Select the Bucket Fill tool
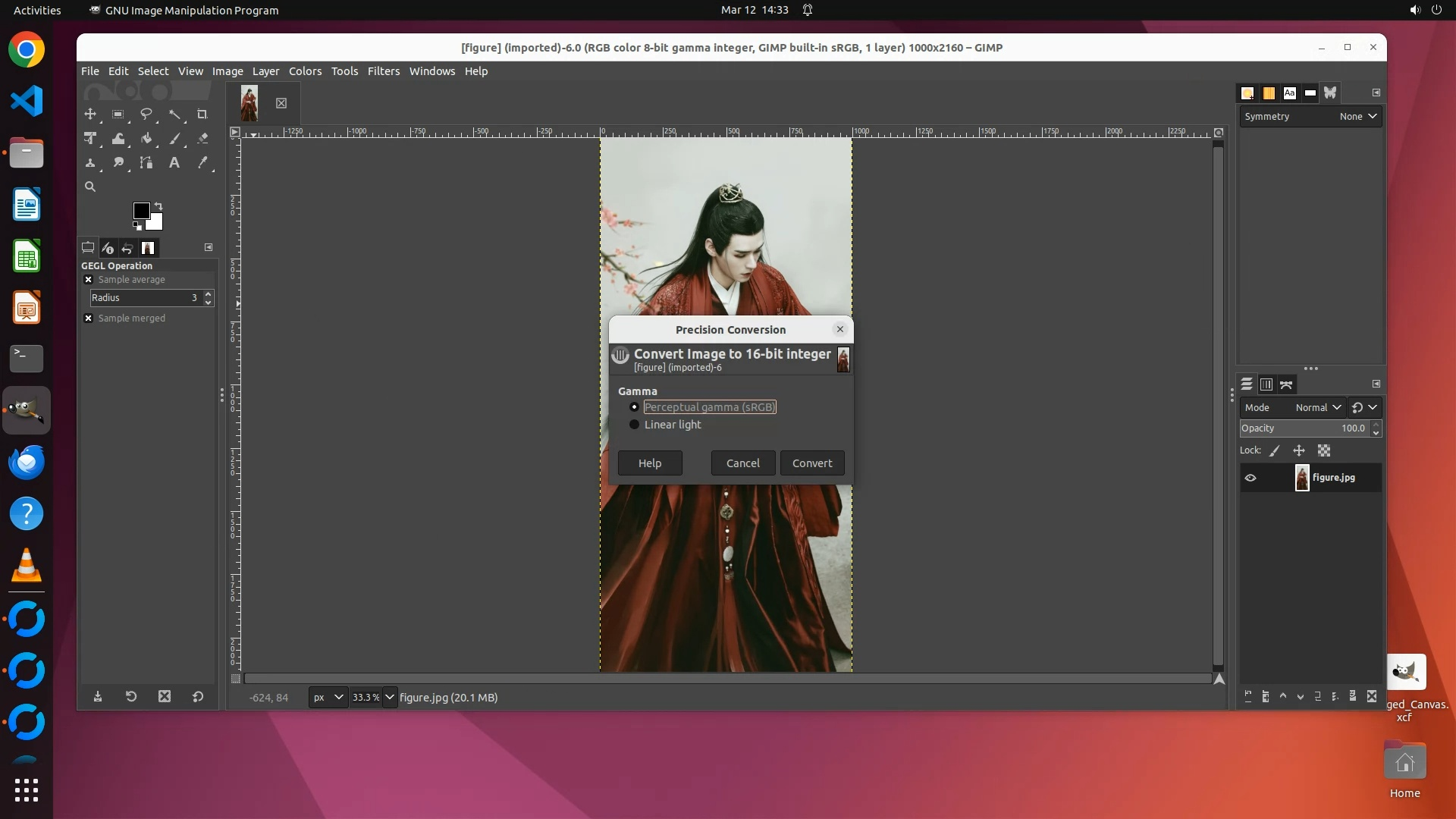 tap(146, 139)
